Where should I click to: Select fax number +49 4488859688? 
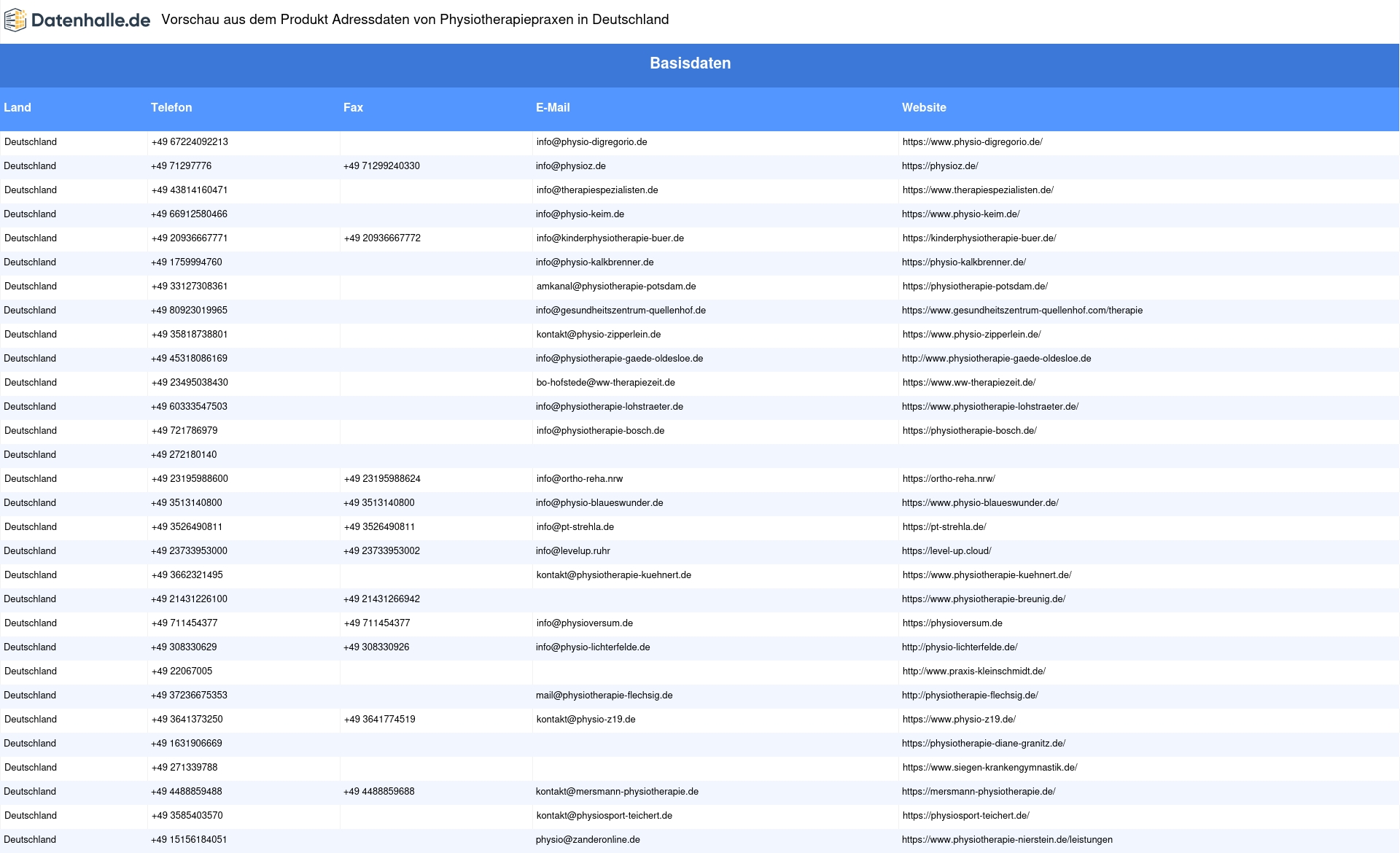(x=379, y=792)
